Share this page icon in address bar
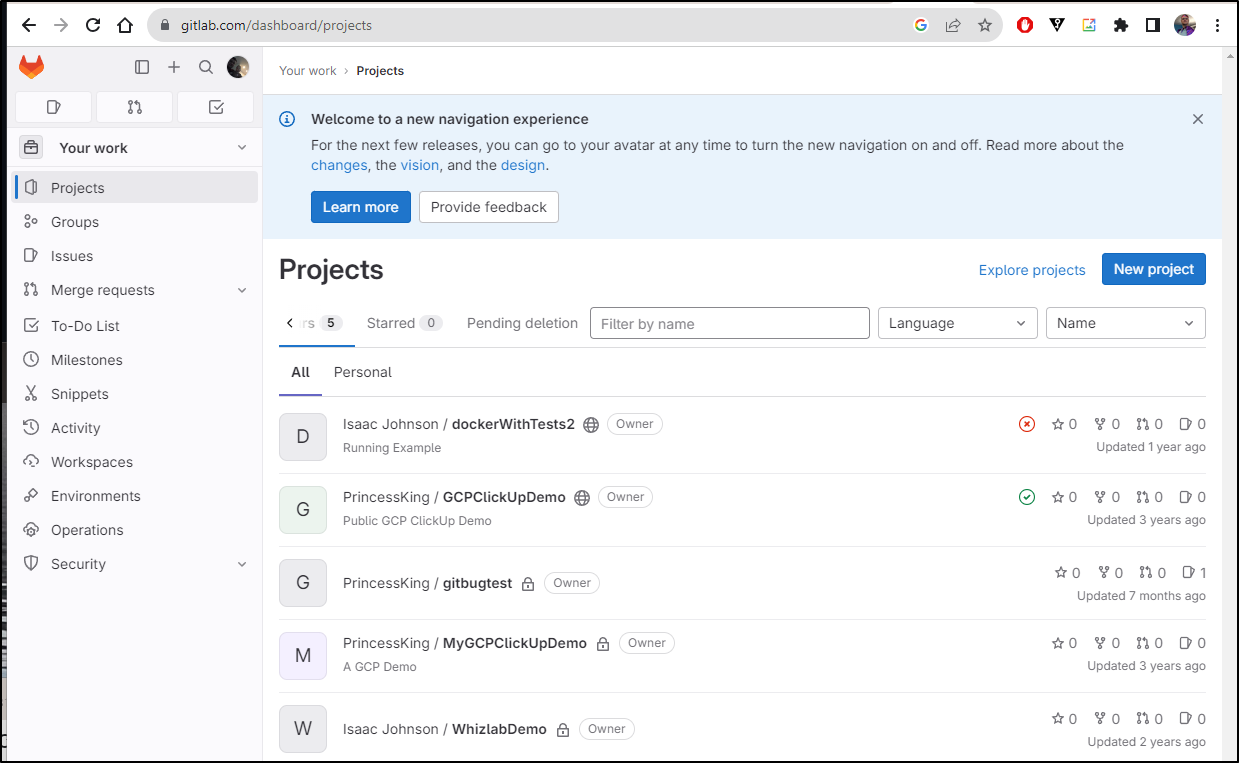Image resolution: width=1239 pixels, height=763 pixels. [953, 25]
